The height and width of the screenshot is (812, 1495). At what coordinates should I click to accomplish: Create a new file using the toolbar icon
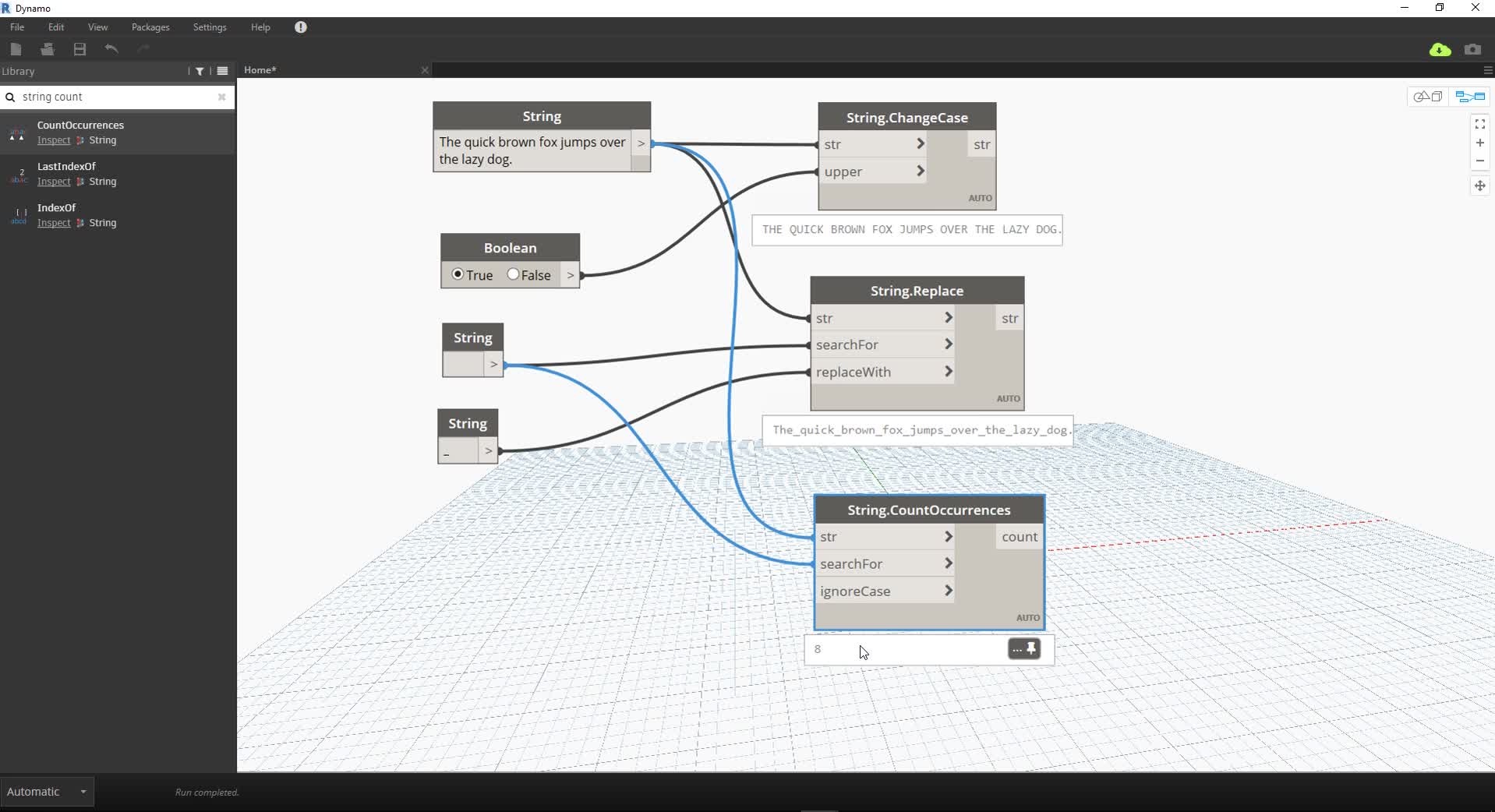coord(16,49)
